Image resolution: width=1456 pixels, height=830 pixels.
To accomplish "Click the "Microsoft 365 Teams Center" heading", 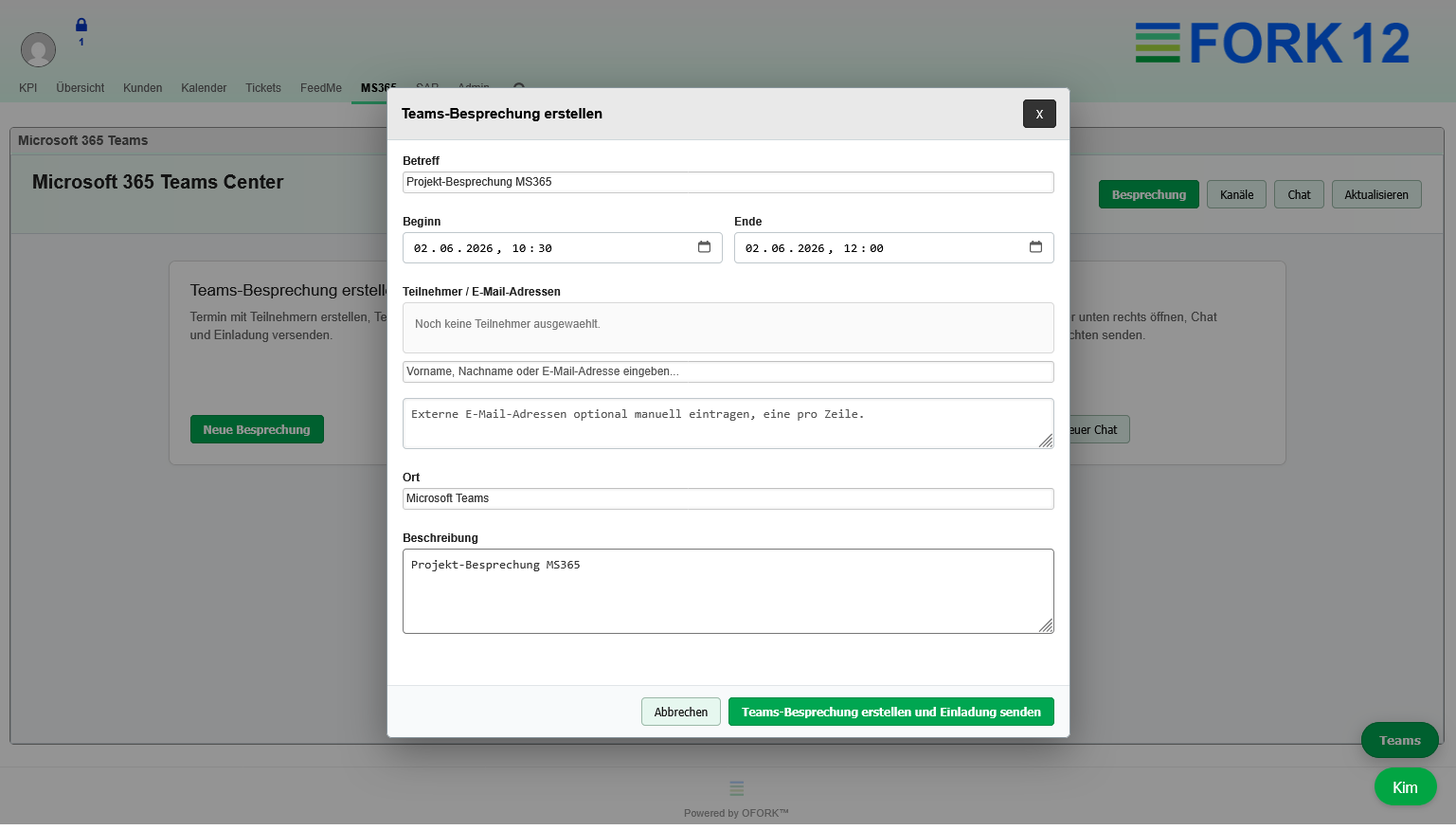I will (x=158, y=182).
